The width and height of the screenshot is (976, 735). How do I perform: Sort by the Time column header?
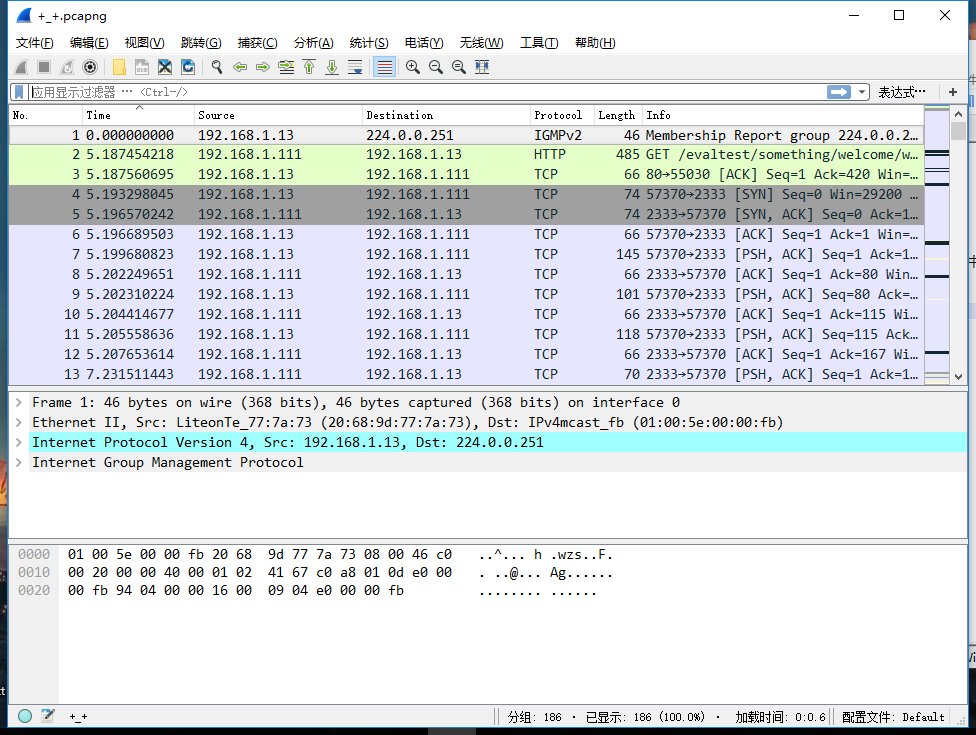[138, 115]
